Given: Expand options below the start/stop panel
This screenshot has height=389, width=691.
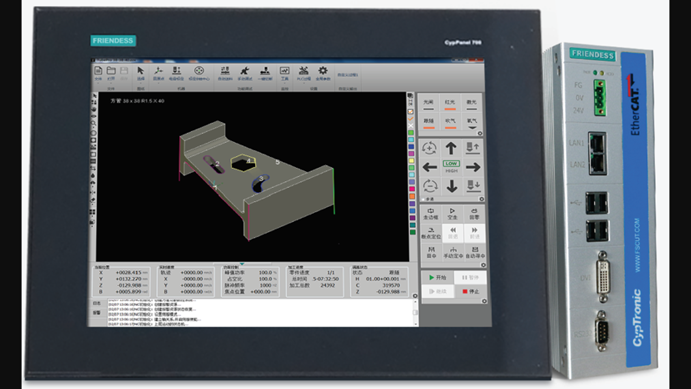Looking at the screenshot, I should 484,301.
